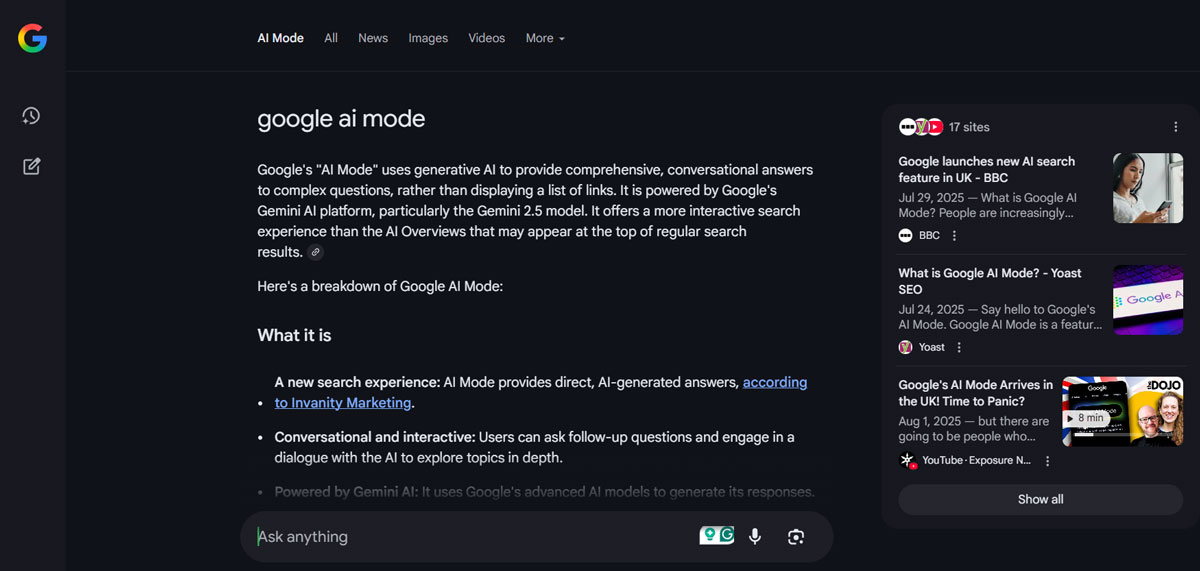Expand the More dropdown in top navigation
This screenshot has width=1200, height=571.
[545, 38]
